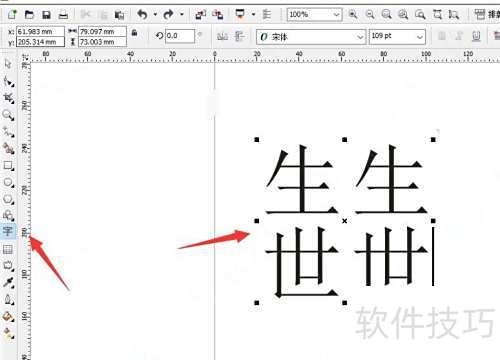Viewport: 500px width, 360px height.
Task: Copy the selection
Action: pyautogui.click(x=103, y=15)
